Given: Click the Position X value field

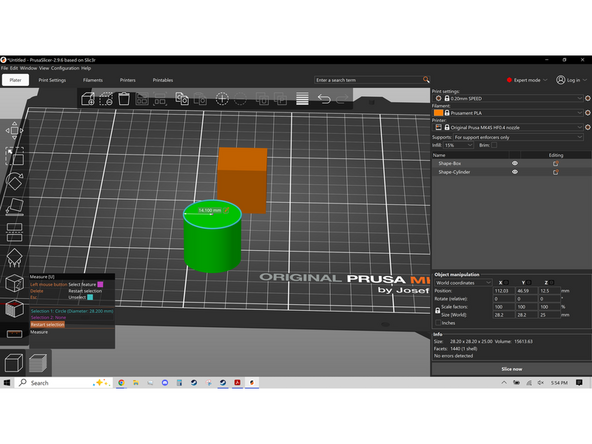Looking at the screenshot, I should click(x=504, y=291).
